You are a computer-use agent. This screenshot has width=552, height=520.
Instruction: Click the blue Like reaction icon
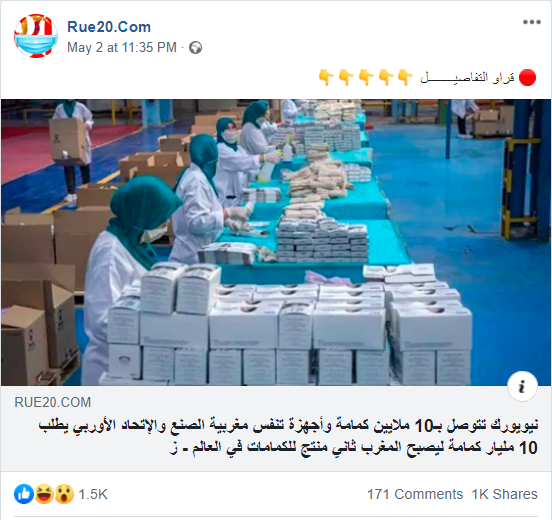click(24, 494)
